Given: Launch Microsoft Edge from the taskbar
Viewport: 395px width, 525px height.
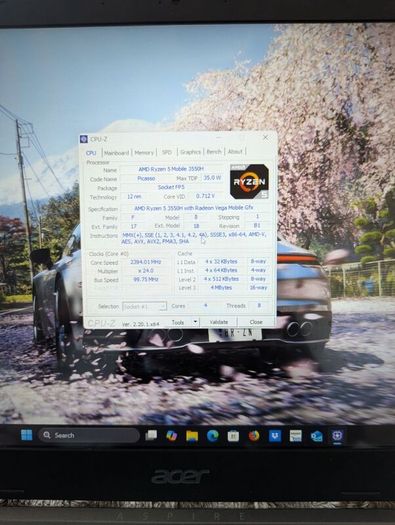Looking at the screenshot, I should tap(213, 436).
